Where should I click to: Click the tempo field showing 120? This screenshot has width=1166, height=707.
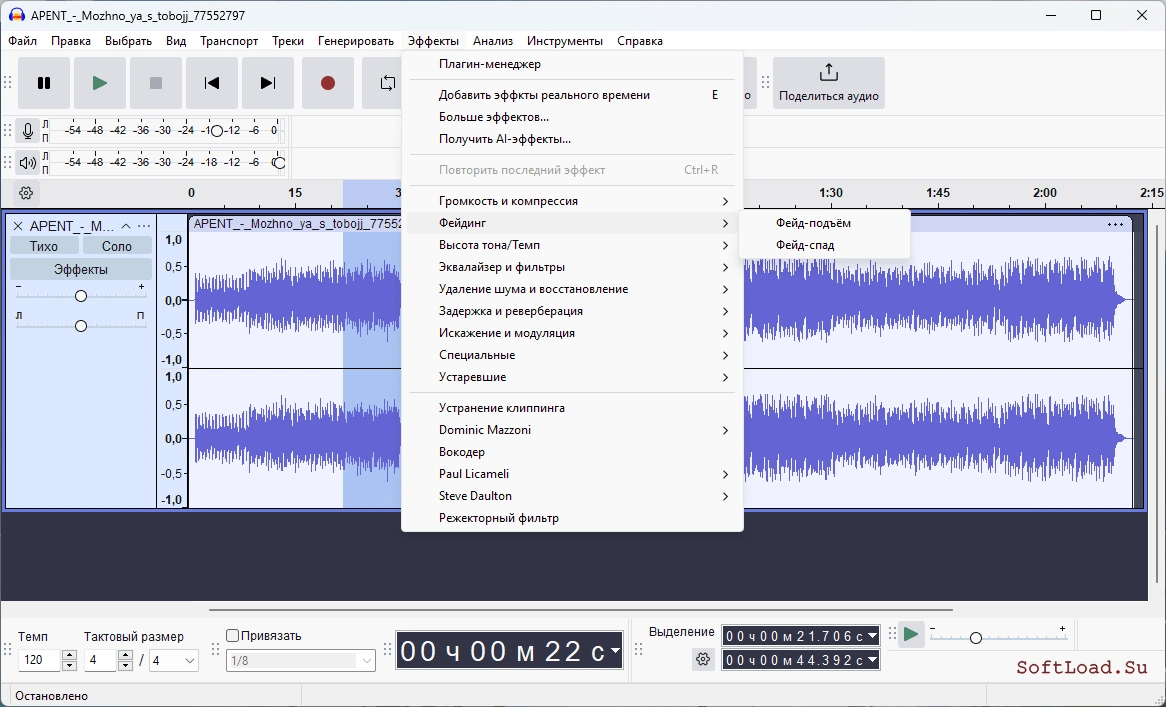point(39,660)
